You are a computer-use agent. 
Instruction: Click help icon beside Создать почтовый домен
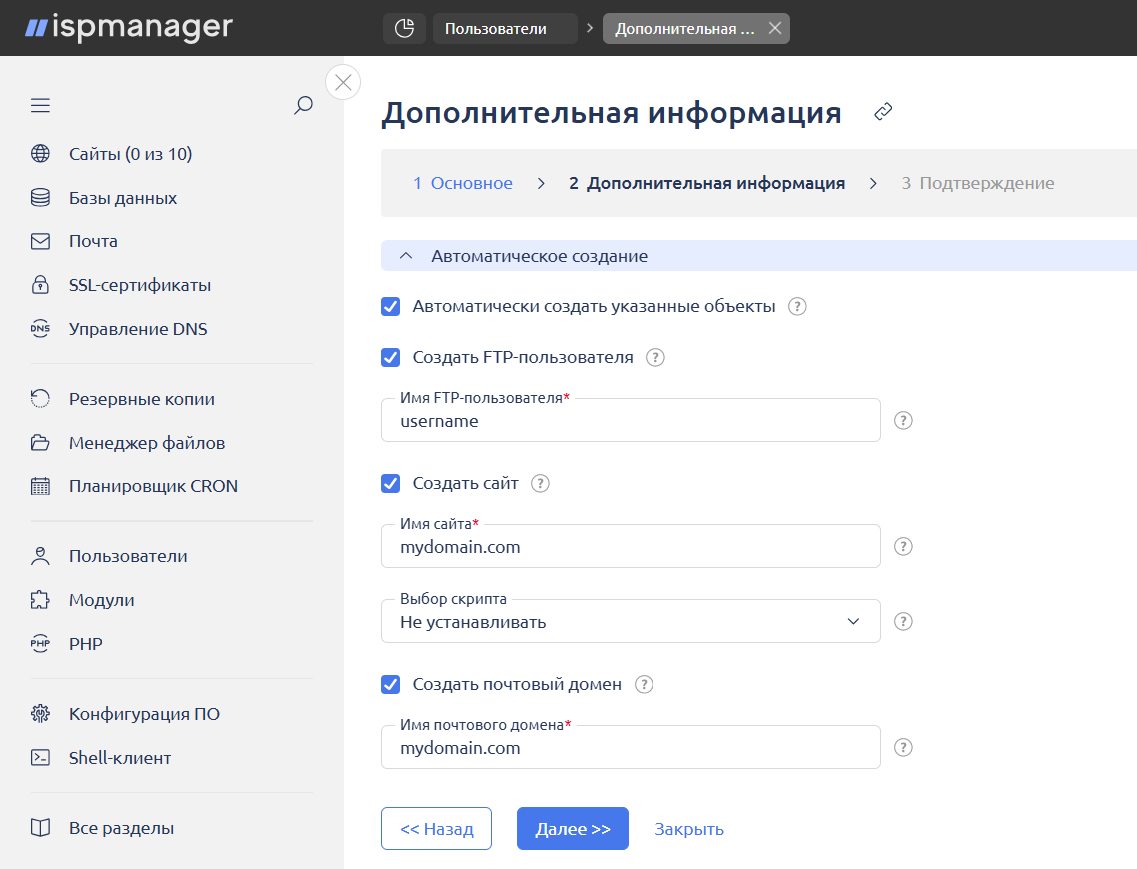tap(644, 685)
